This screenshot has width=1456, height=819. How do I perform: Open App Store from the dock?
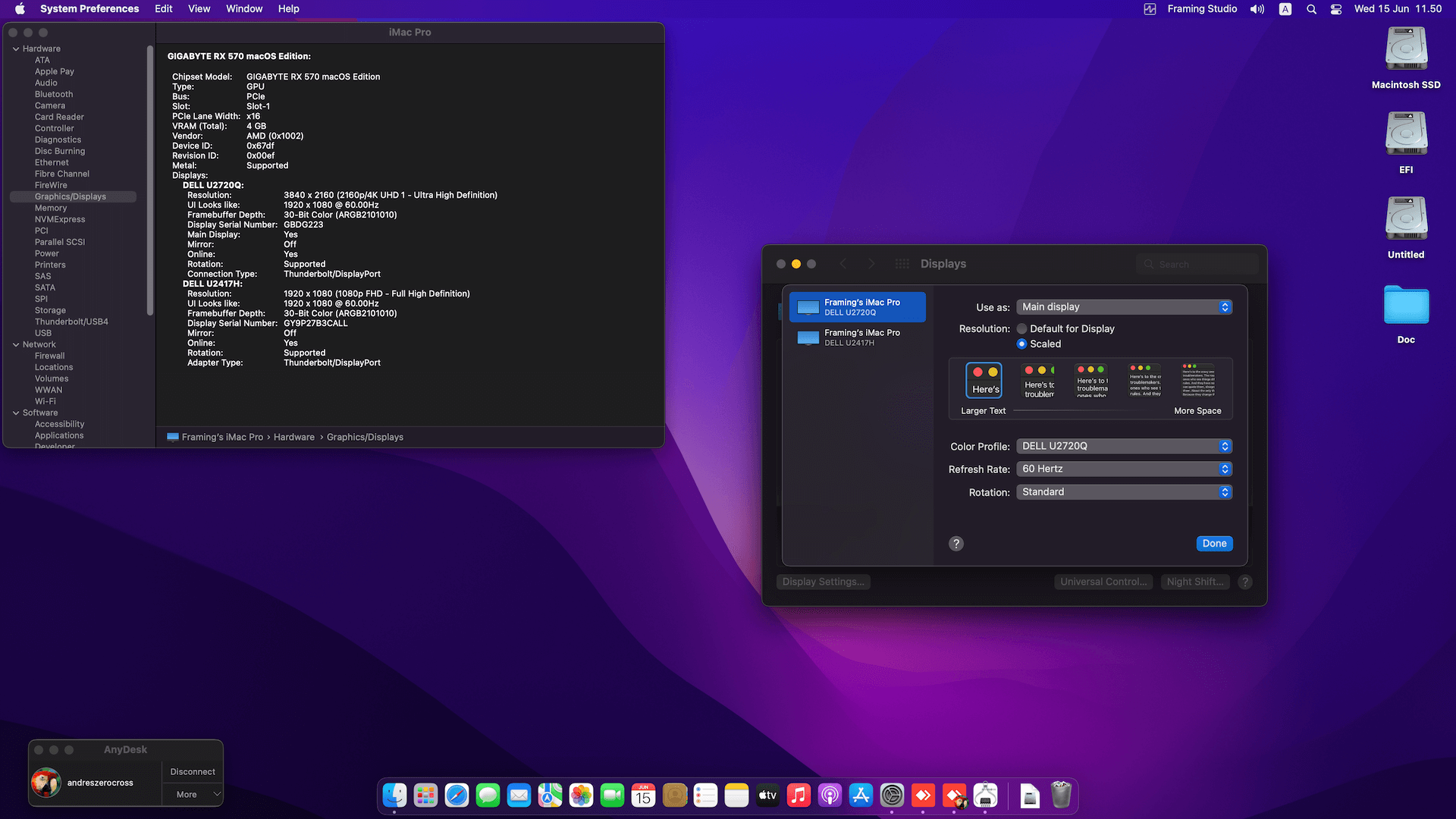tap(861, 795)
